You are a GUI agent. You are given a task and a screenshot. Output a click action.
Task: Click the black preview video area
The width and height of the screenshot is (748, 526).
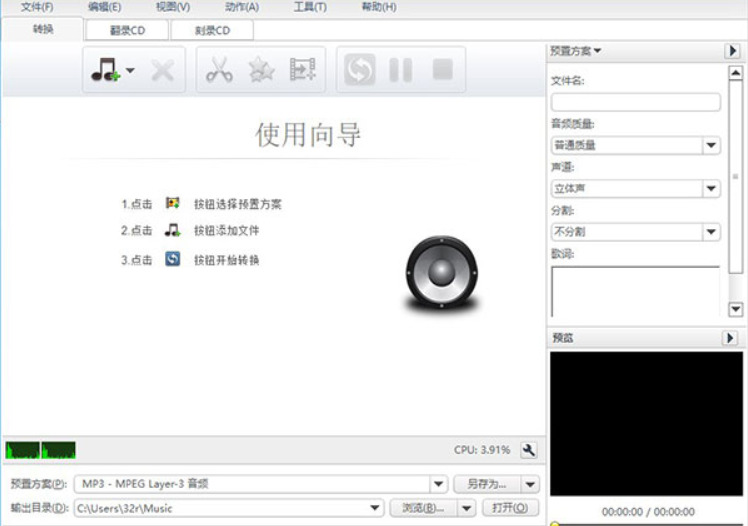(646, 424)
